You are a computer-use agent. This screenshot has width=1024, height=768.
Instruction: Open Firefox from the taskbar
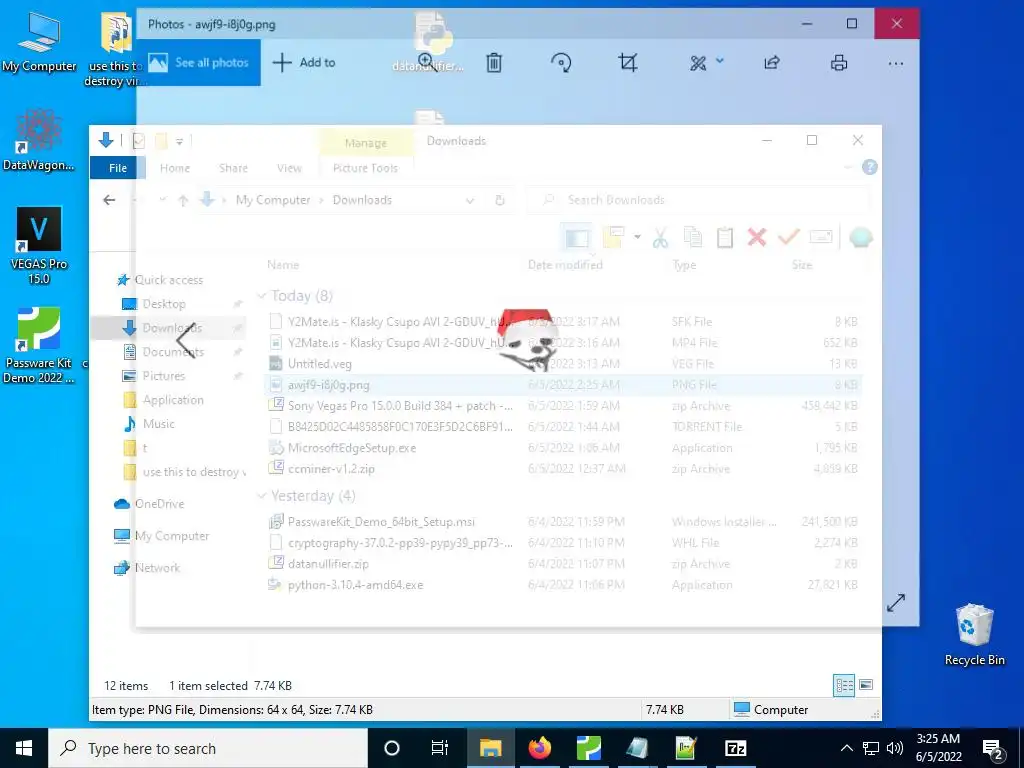(x=540, y=748)
